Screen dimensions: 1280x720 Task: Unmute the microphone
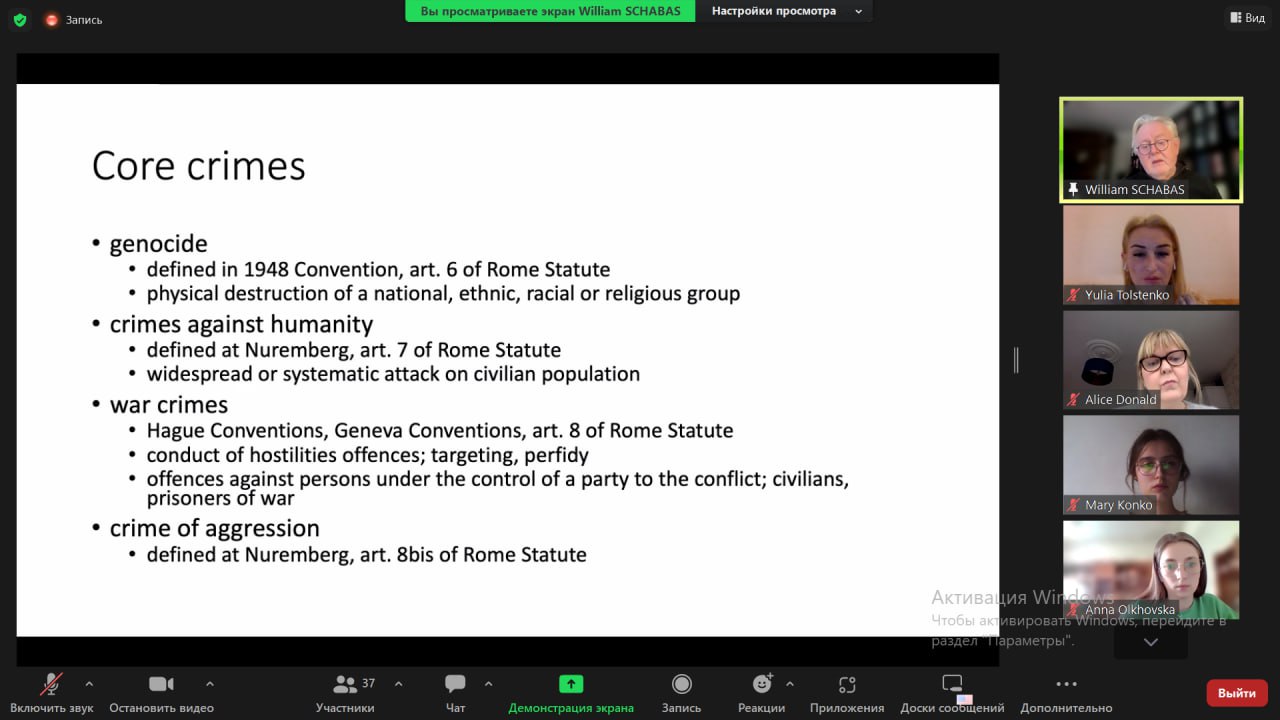point(51,685)
